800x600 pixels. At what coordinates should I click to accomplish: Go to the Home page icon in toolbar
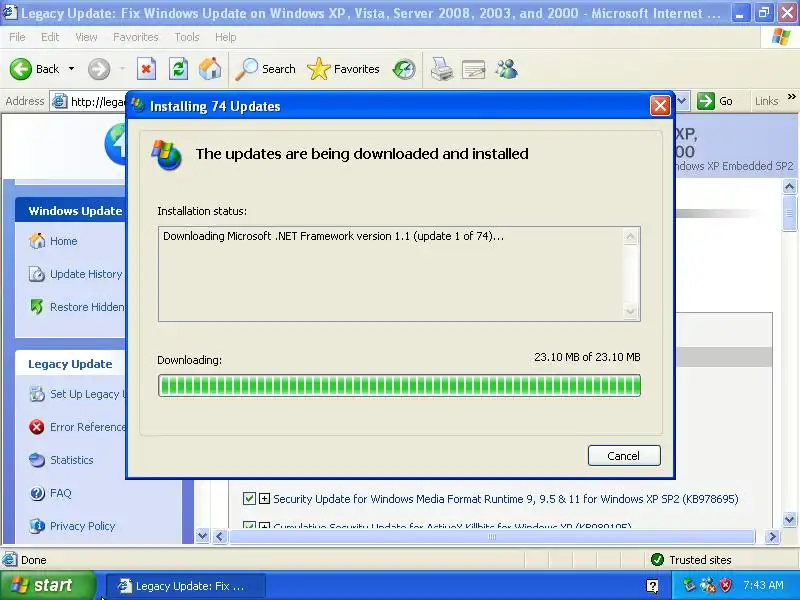[210, 69]
